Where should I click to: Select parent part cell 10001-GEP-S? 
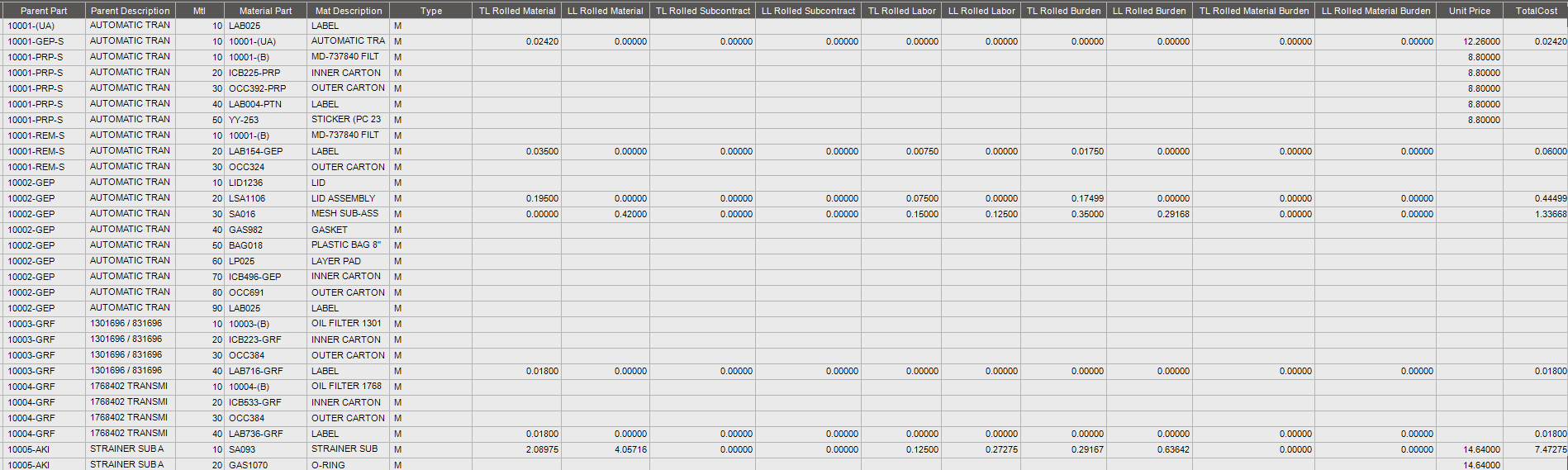click(44, 41)
